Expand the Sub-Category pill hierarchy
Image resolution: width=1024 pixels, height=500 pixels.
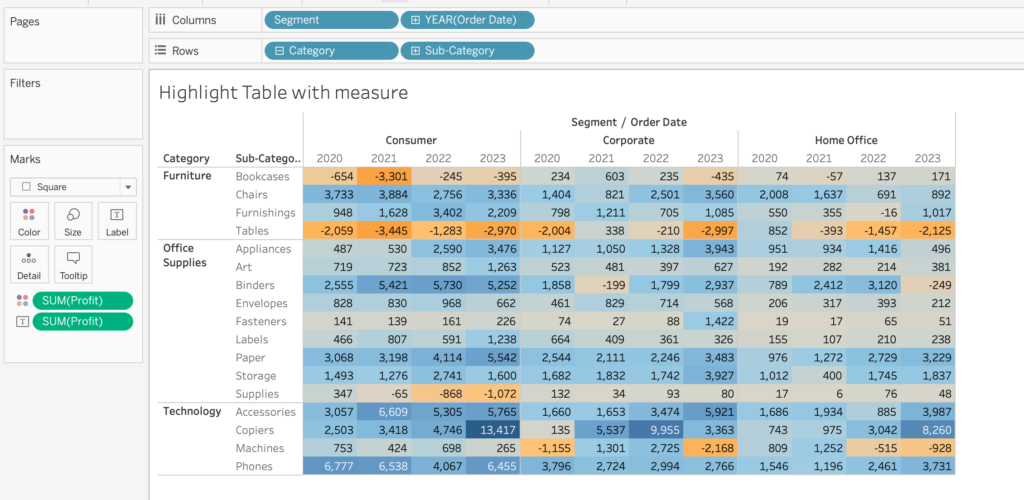[414, 50]
